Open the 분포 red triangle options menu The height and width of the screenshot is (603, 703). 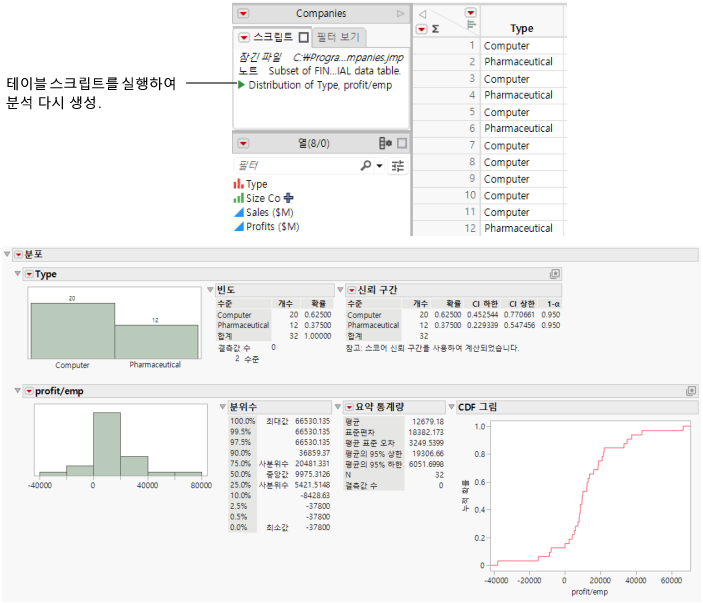pos(18,255)
